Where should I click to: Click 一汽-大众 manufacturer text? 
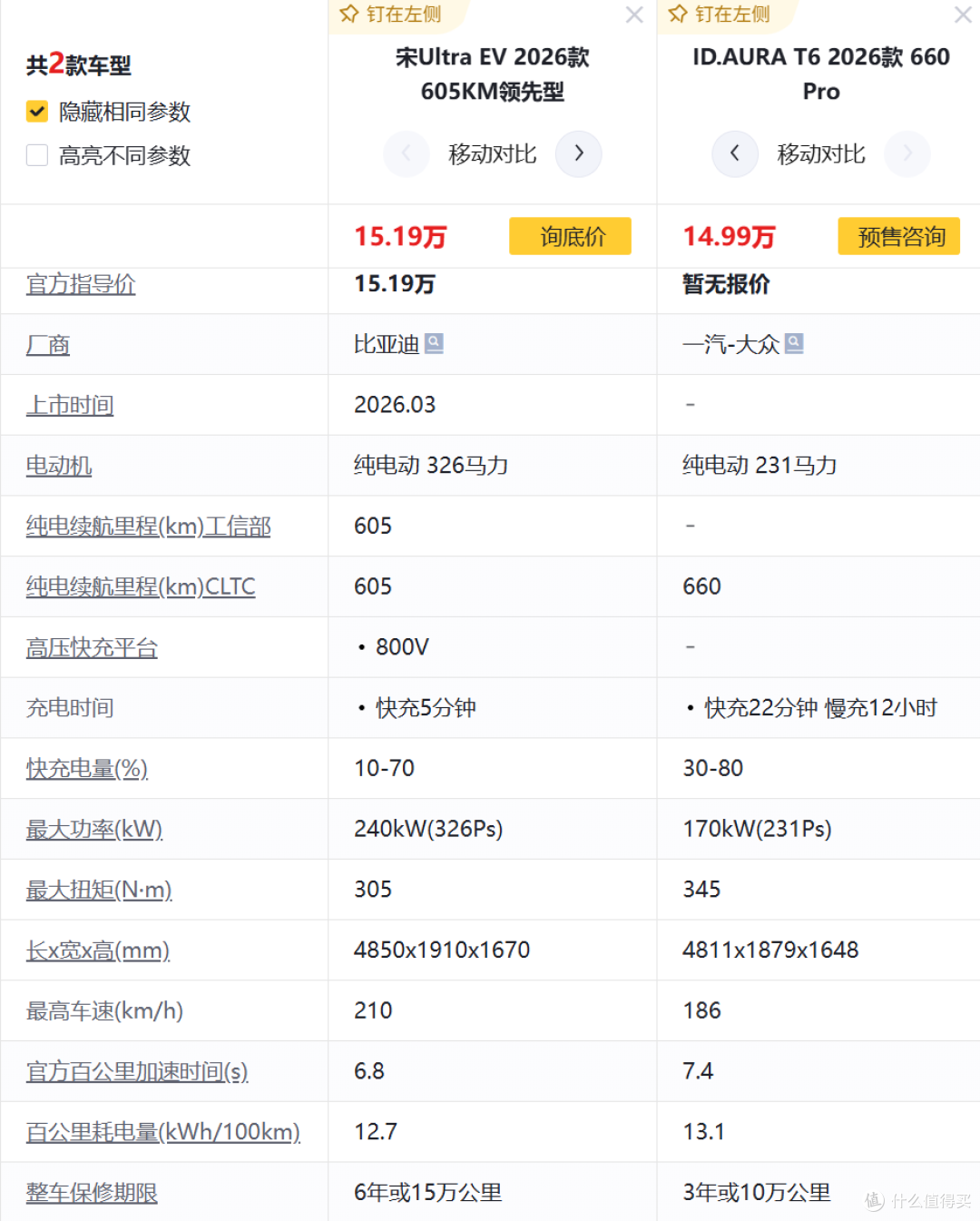click(731, 344)
